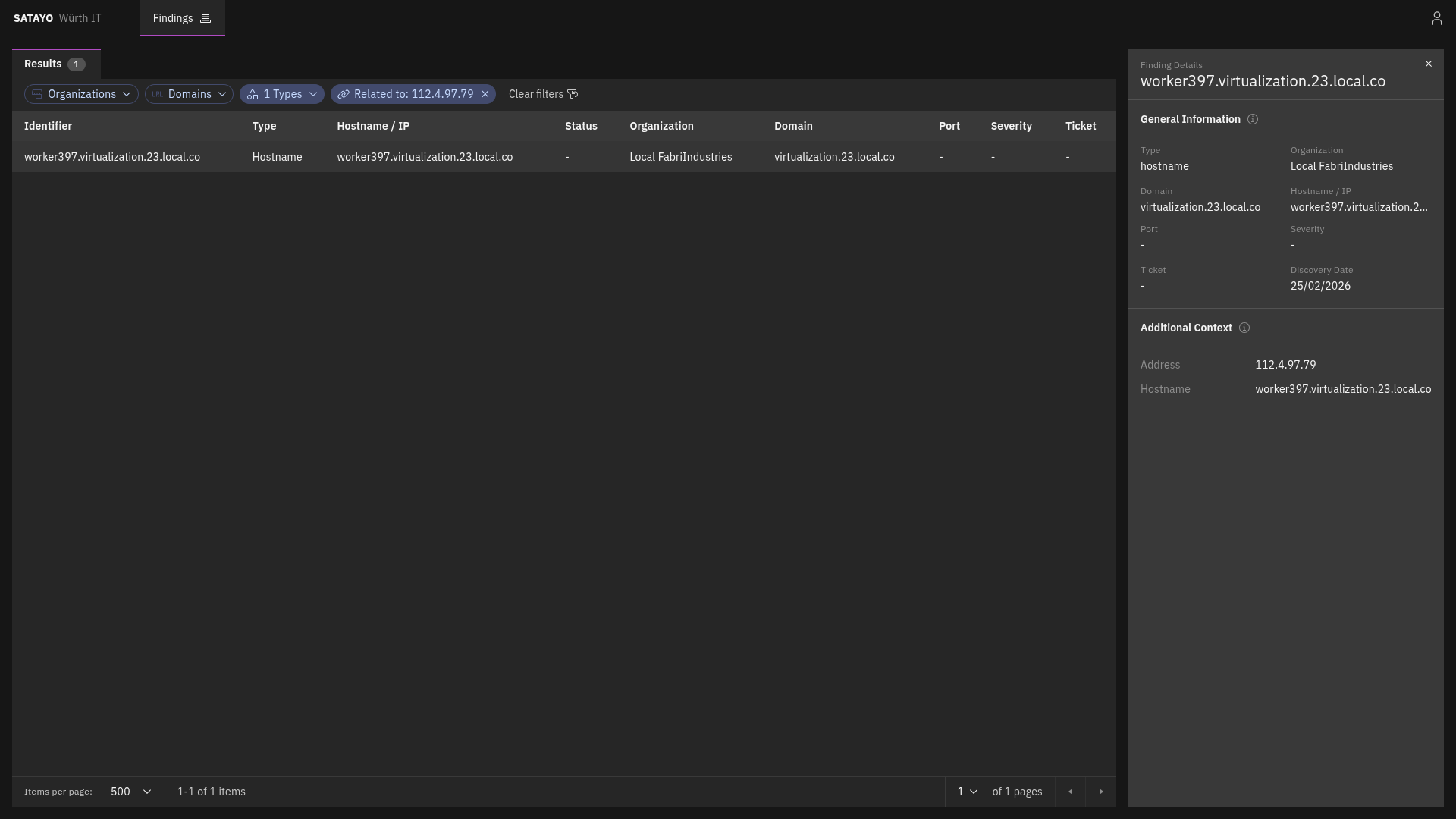Click the sitemap icon in the Types filter
Image resolution: width=1456 pixels, height=819 pixels.
pos(253,94)
